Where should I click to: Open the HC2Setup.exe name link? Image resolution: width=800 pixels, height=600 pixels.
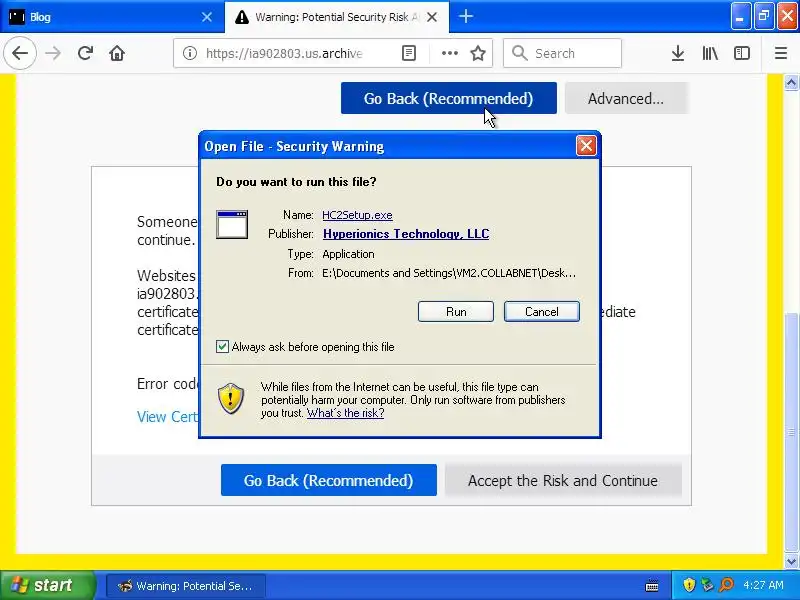tap(357, 215)
